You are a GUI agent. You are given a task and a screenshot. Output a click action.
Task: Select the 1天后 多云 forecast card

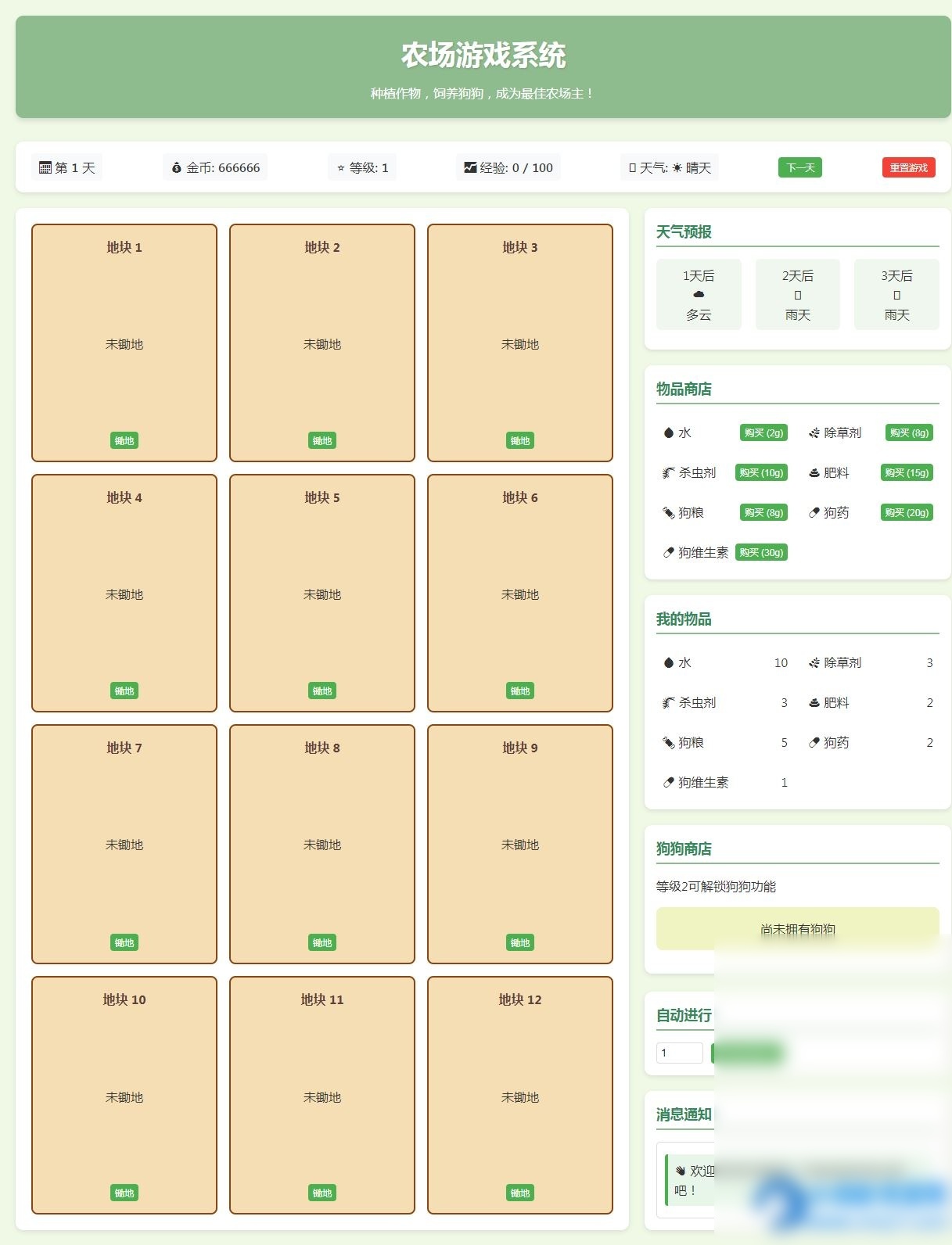coord(699,294)
